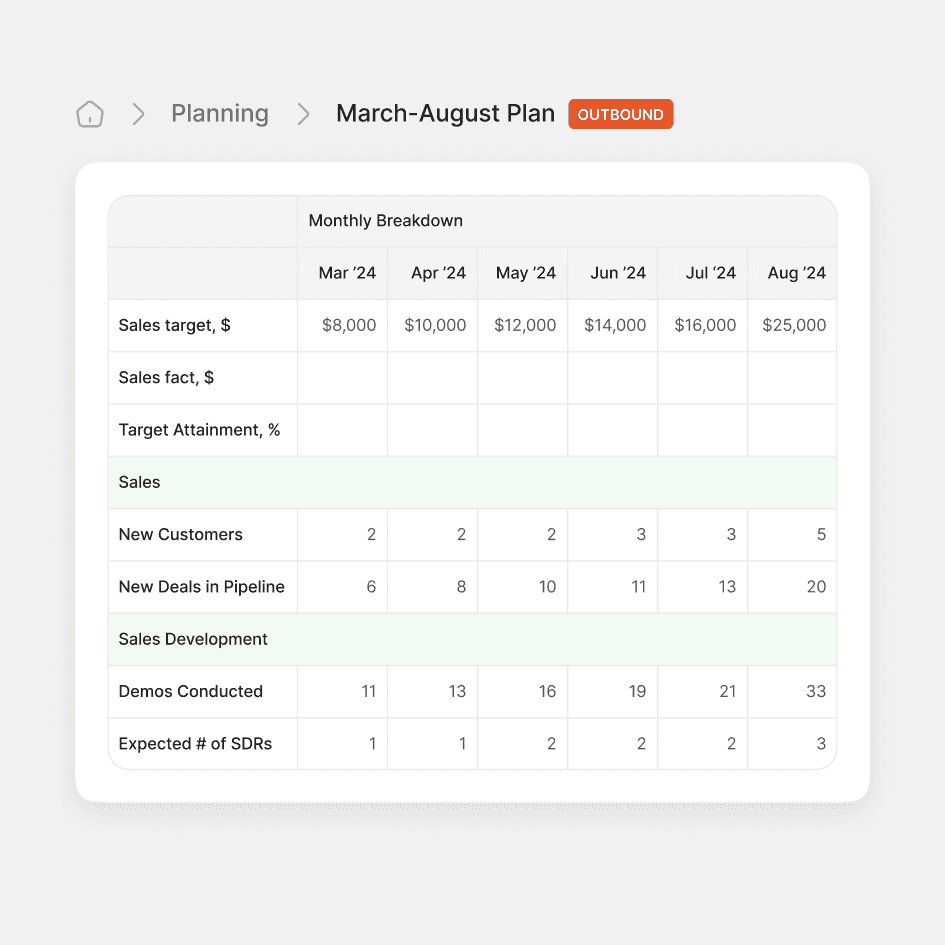Click the Target Attainment row label

pos(199,430)
